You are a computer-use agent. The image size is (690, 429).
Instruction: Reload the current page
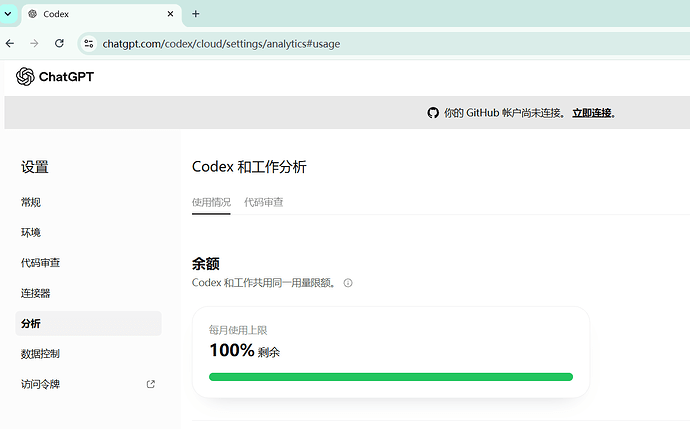[x=59, y=44]
